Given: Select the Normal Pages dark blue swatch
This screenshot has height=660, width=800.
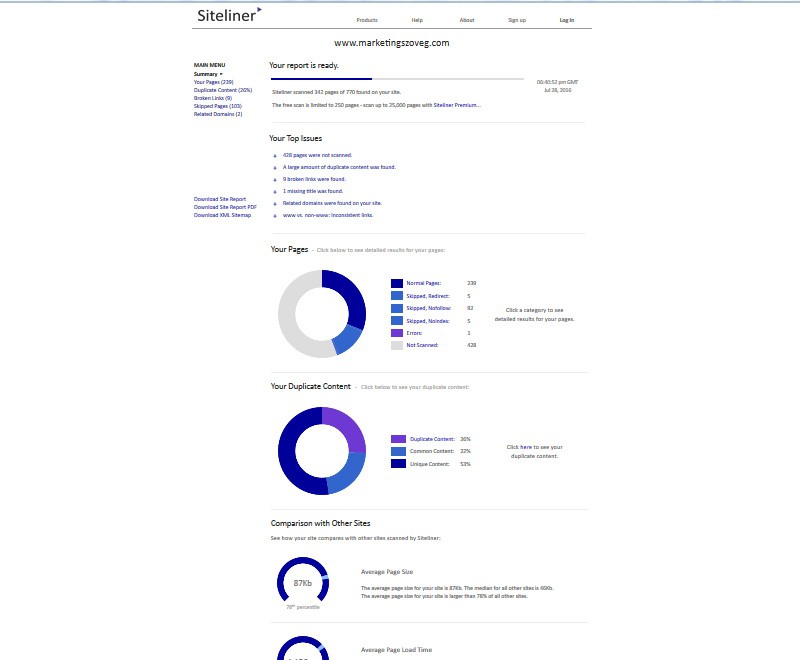Looking at the screenshot, I should [x=397, y=283].
